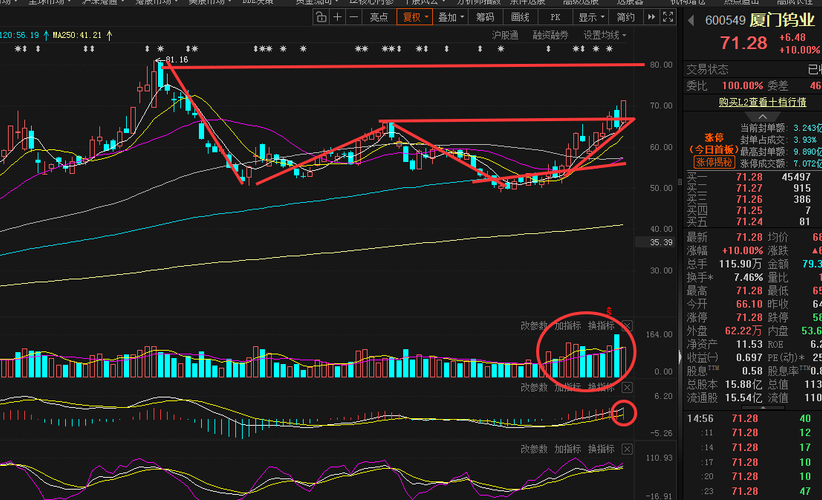
Task: Toggle the 筹码 chip distribution view
Action: (x=485, y=17)
